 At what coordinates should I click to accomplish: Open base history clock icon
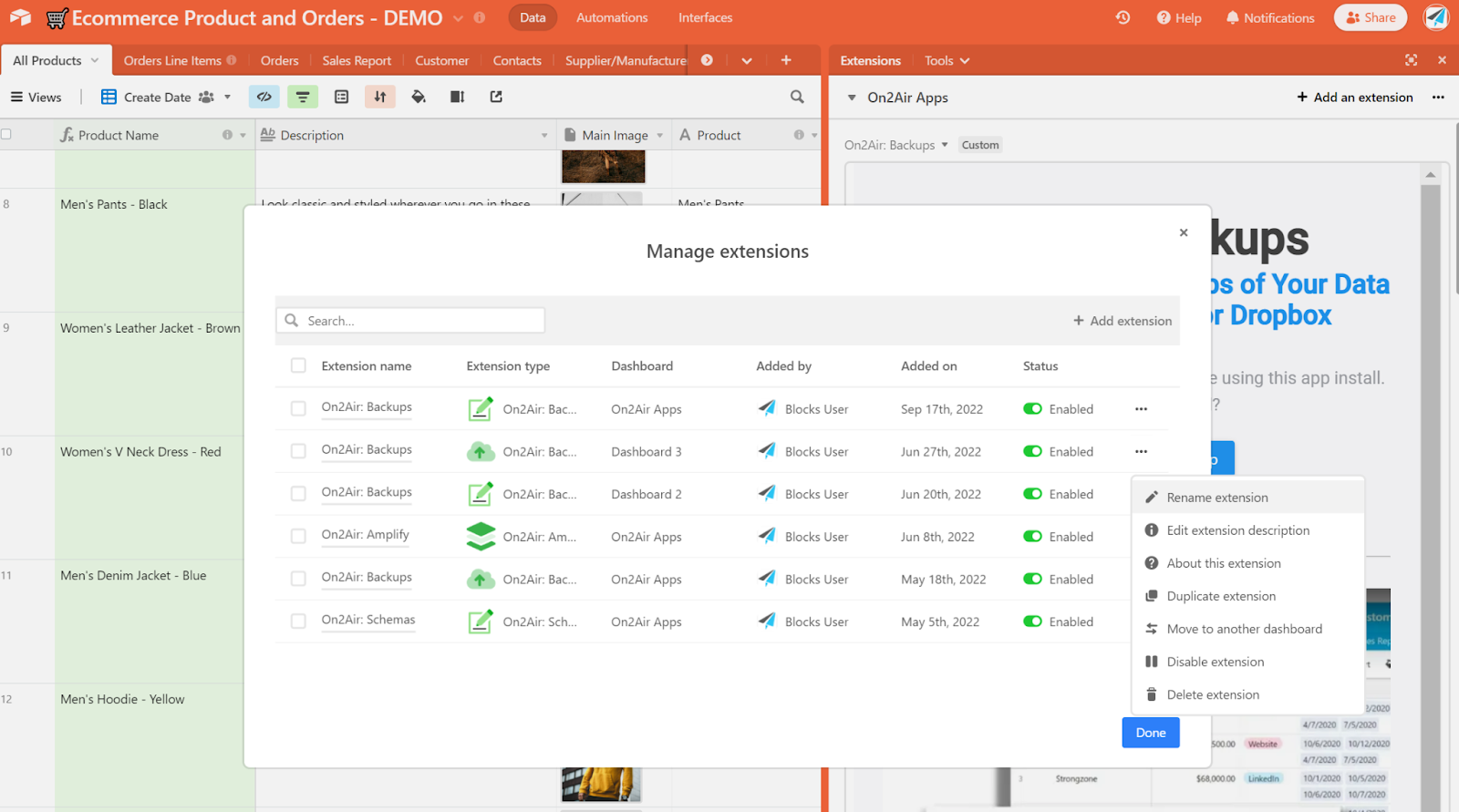point(1123,17)
